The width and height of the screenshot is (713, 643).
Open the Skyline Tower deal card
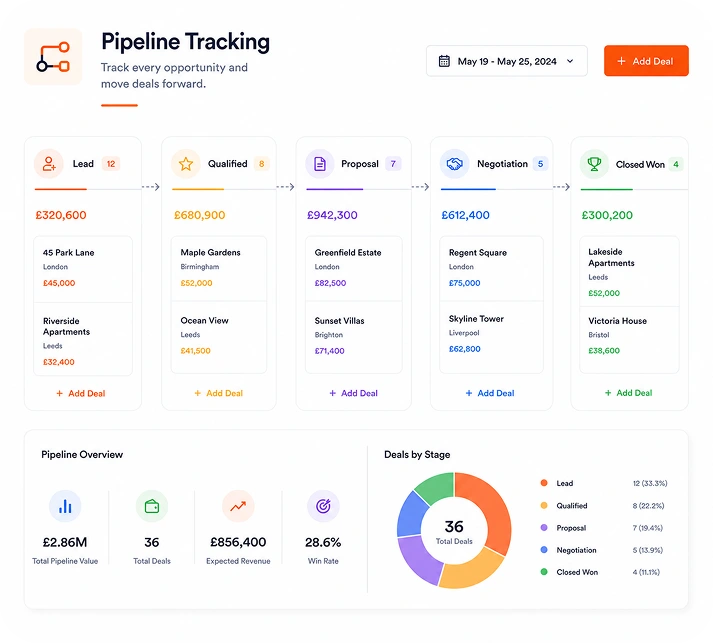pos(491,337)
